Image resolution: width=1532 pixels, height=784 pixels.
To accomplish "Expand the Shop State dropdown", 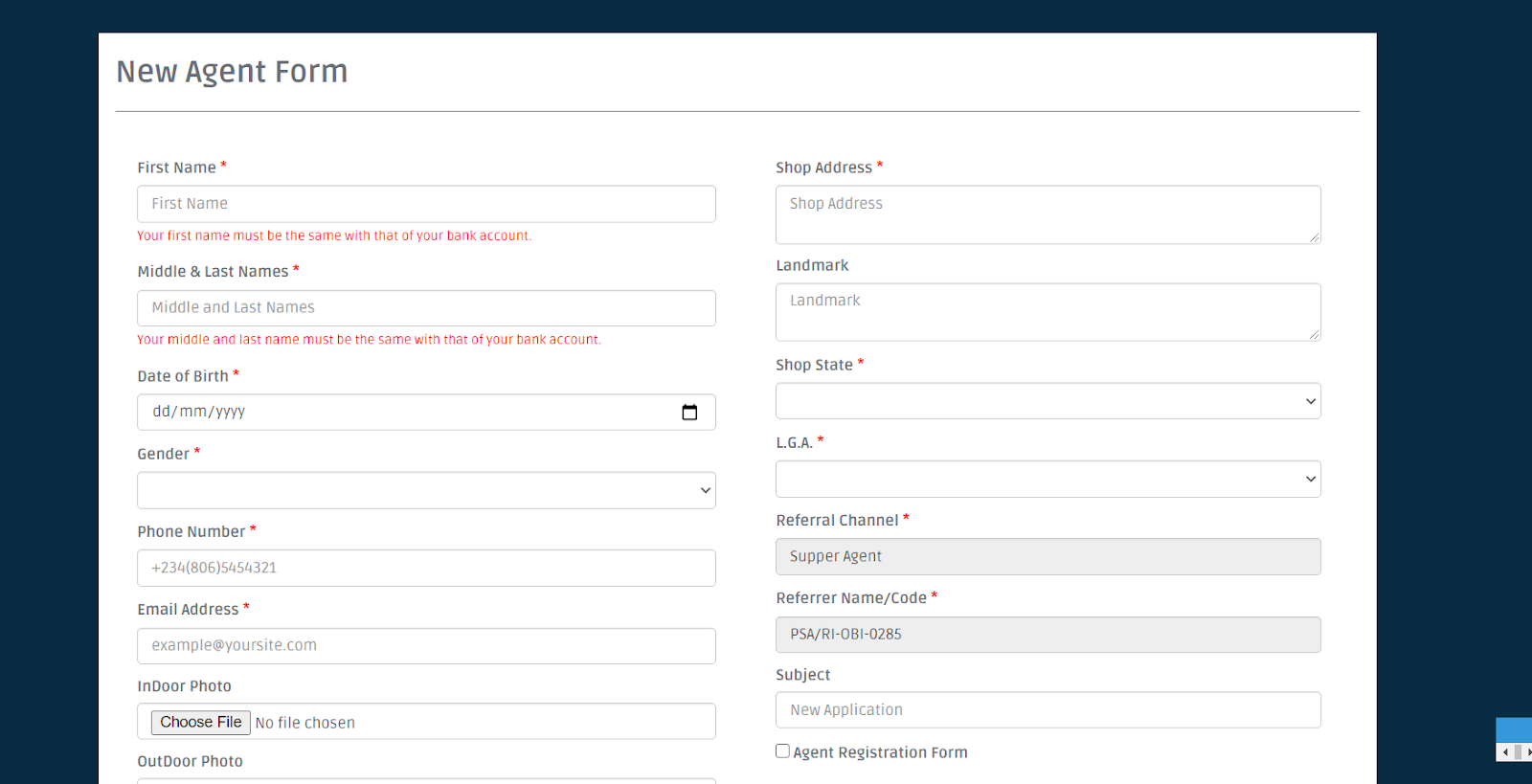I will [1048, 401].
